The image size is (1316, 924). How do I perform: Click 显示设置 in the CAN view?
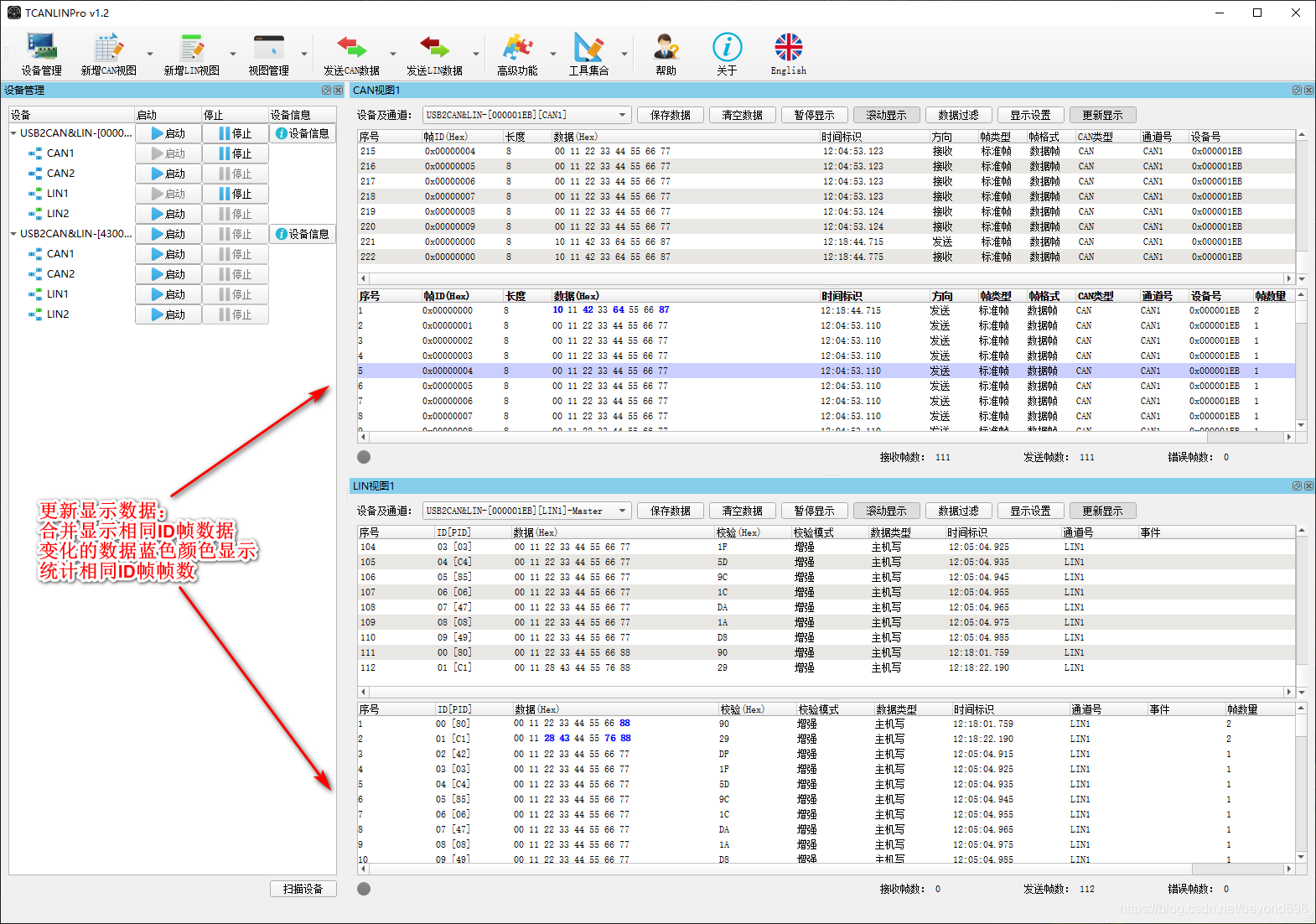(1030, 115)
